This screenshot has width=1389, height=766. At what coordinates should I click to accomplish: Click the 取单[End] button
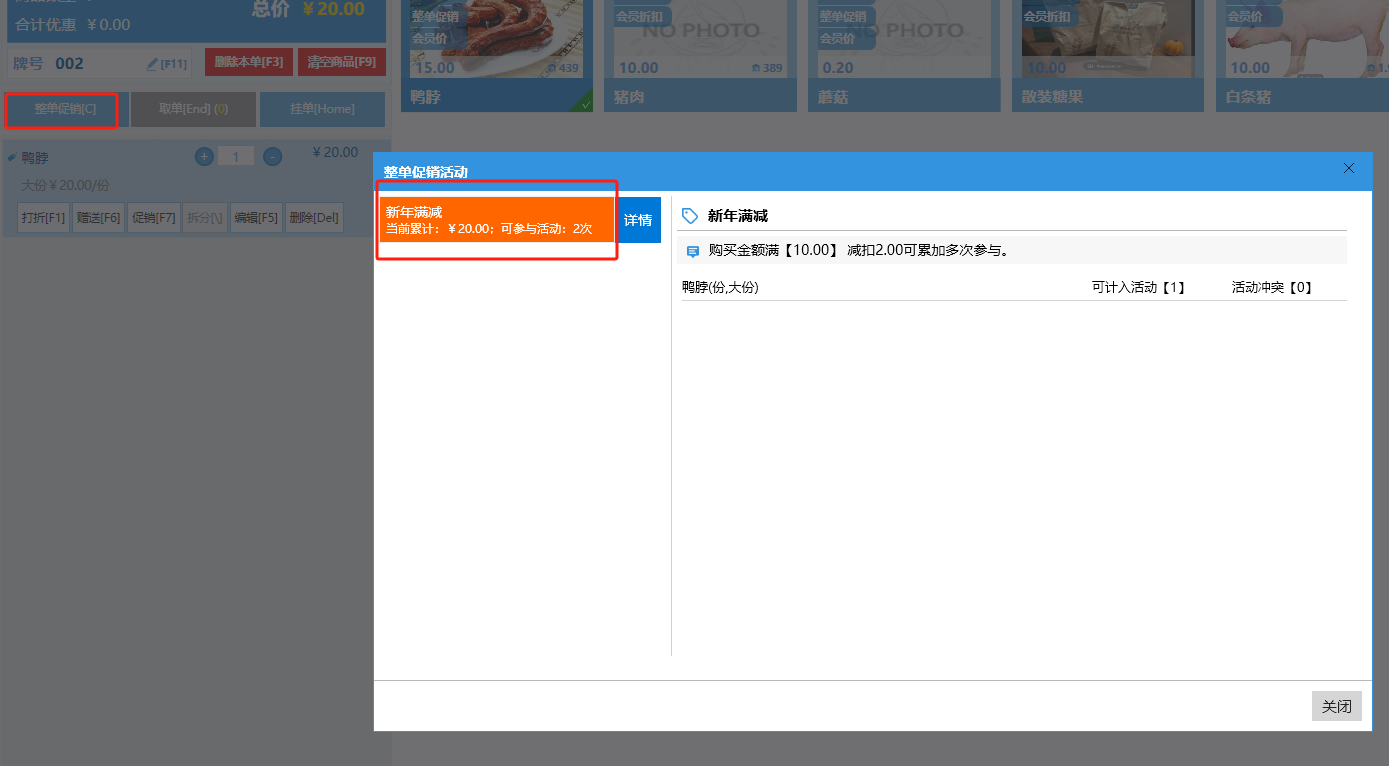[x=193, y=109]
